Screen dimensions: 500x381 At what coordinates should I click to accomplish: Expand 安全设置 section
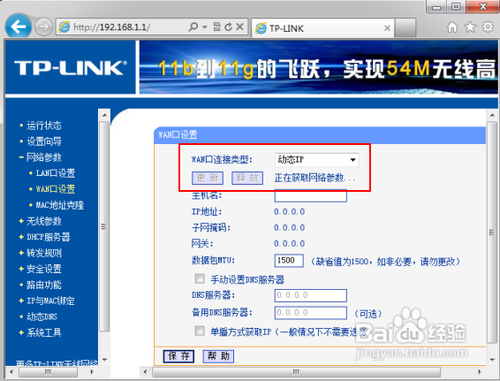44,269
